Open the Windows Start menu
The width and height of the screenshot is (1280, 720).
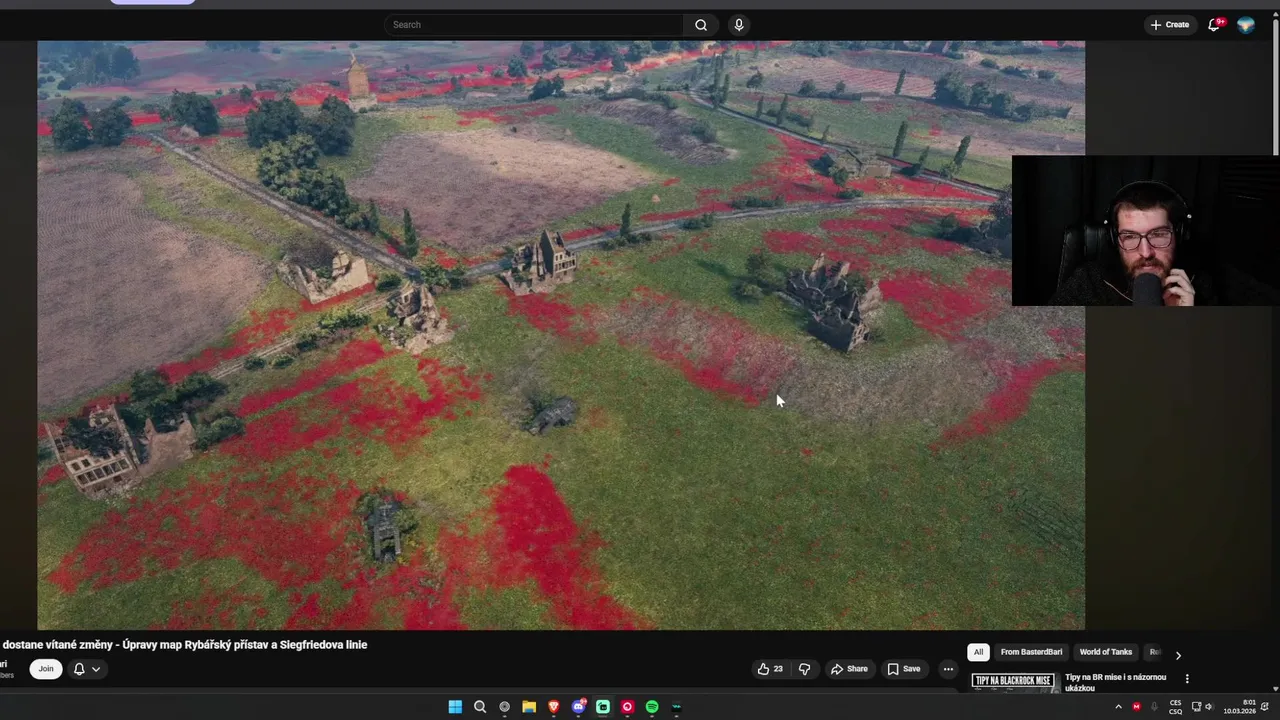[x=455, y=707]
